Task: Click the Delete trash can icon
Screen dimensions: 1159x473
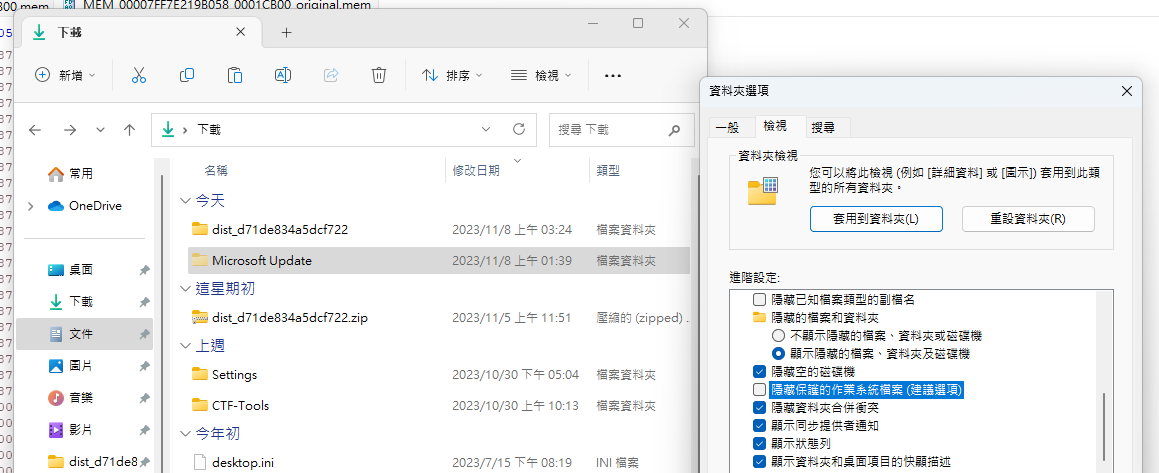Action: coord(378,75)
